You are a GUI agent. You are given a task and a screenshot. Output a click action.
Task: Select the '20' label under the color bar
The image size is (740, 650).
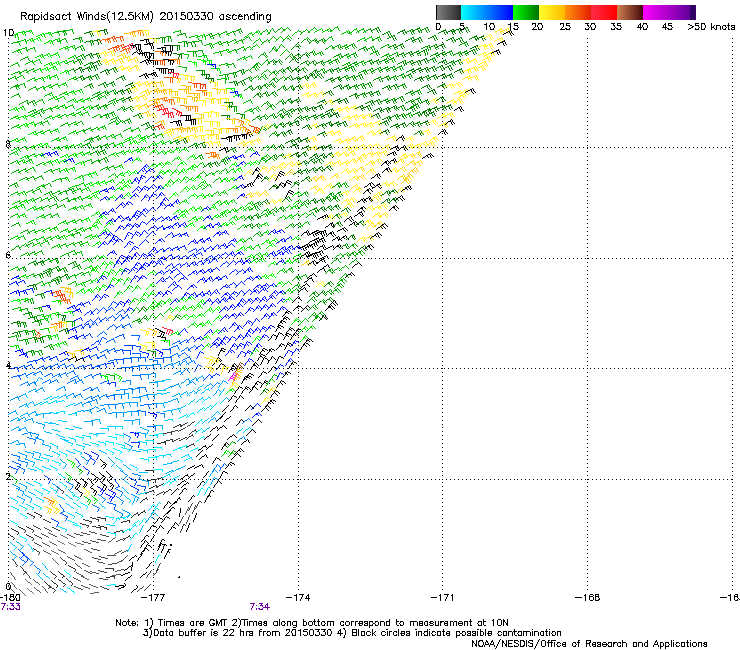tap(537, 27)
